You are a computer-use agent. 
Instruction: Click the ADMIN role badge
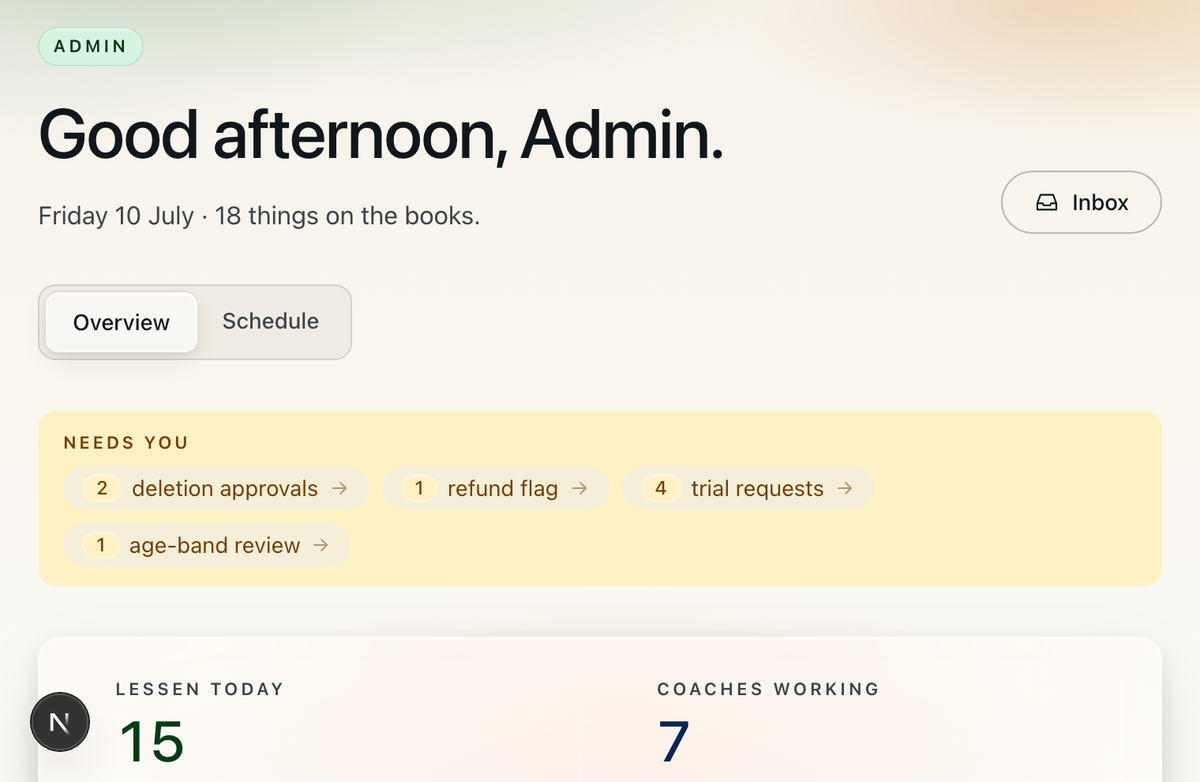(x=91, y=46)
